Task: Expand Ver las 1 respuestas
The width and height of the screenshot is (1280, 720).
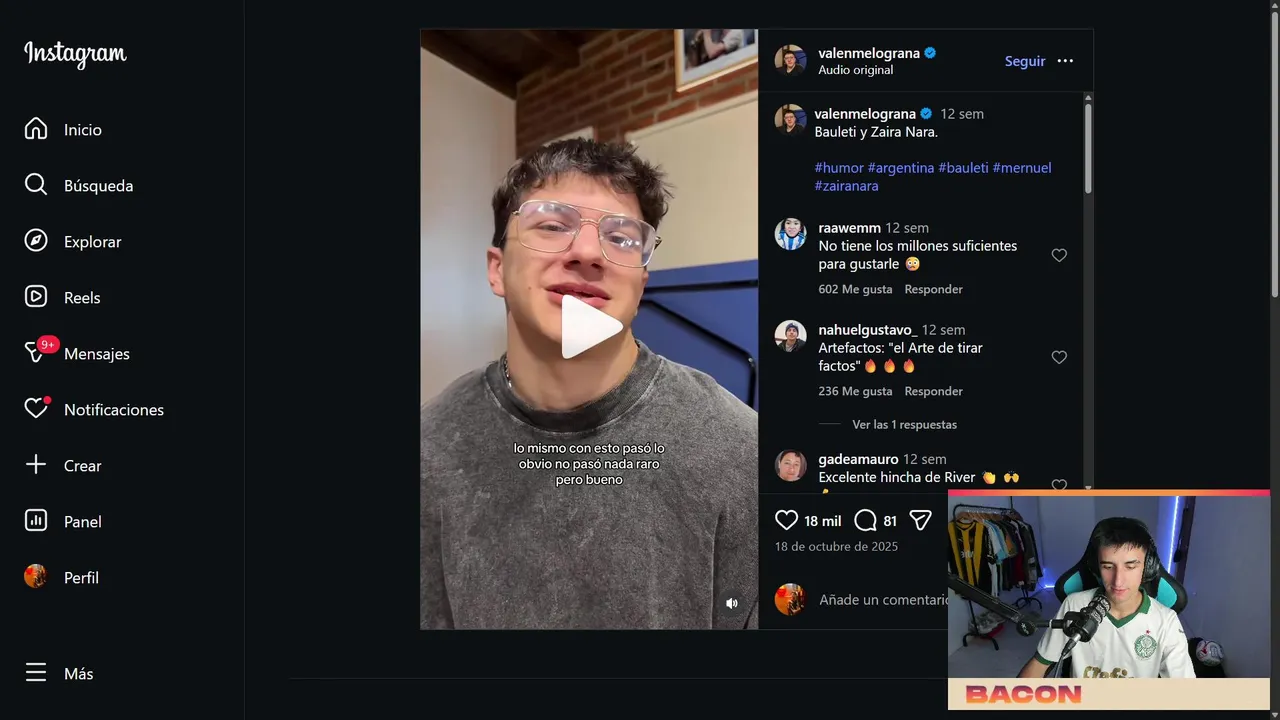Action: pyautogui.click(x=904, y=424)
